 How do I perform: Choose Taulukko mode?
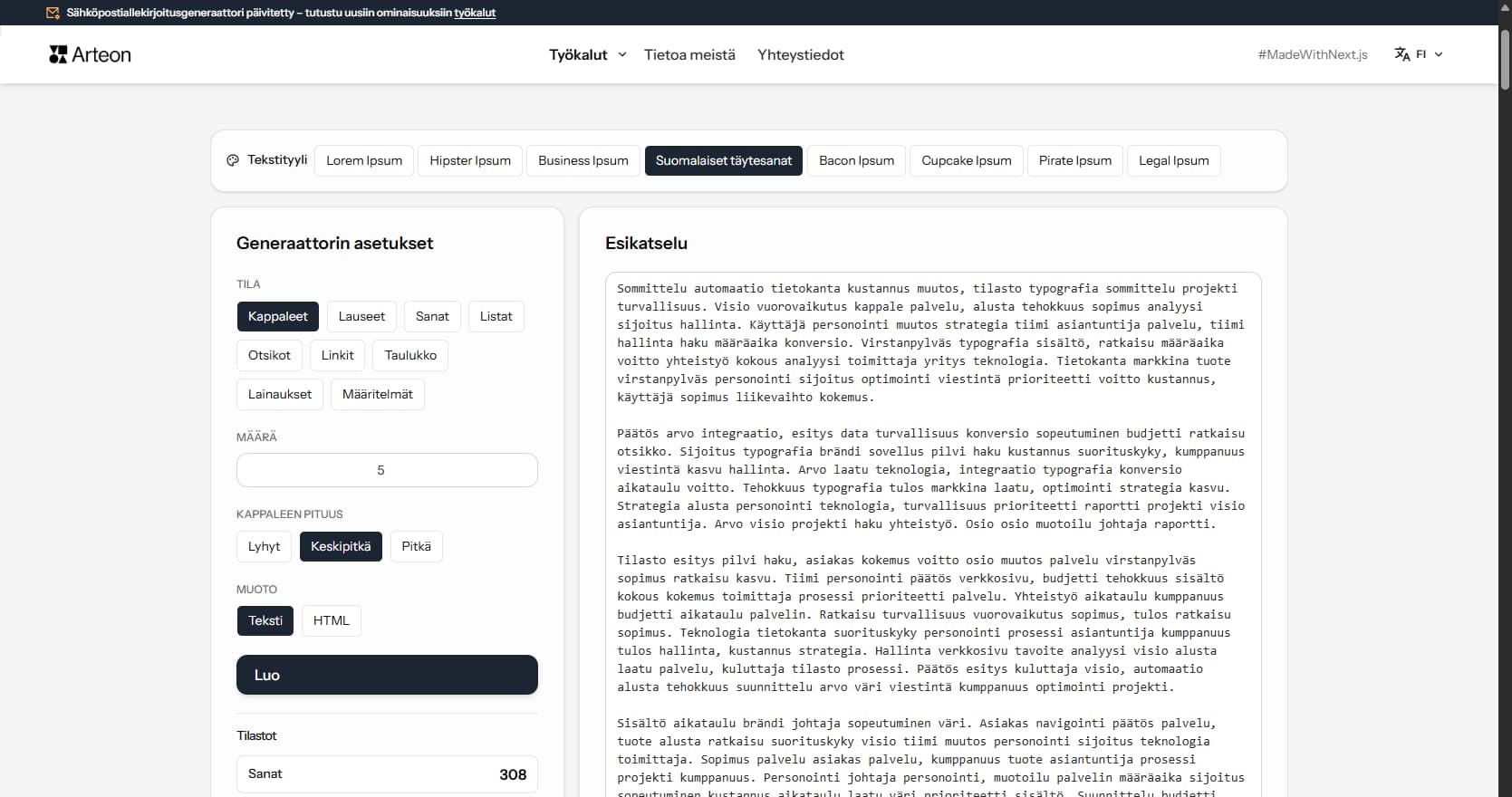coord(410,355)
